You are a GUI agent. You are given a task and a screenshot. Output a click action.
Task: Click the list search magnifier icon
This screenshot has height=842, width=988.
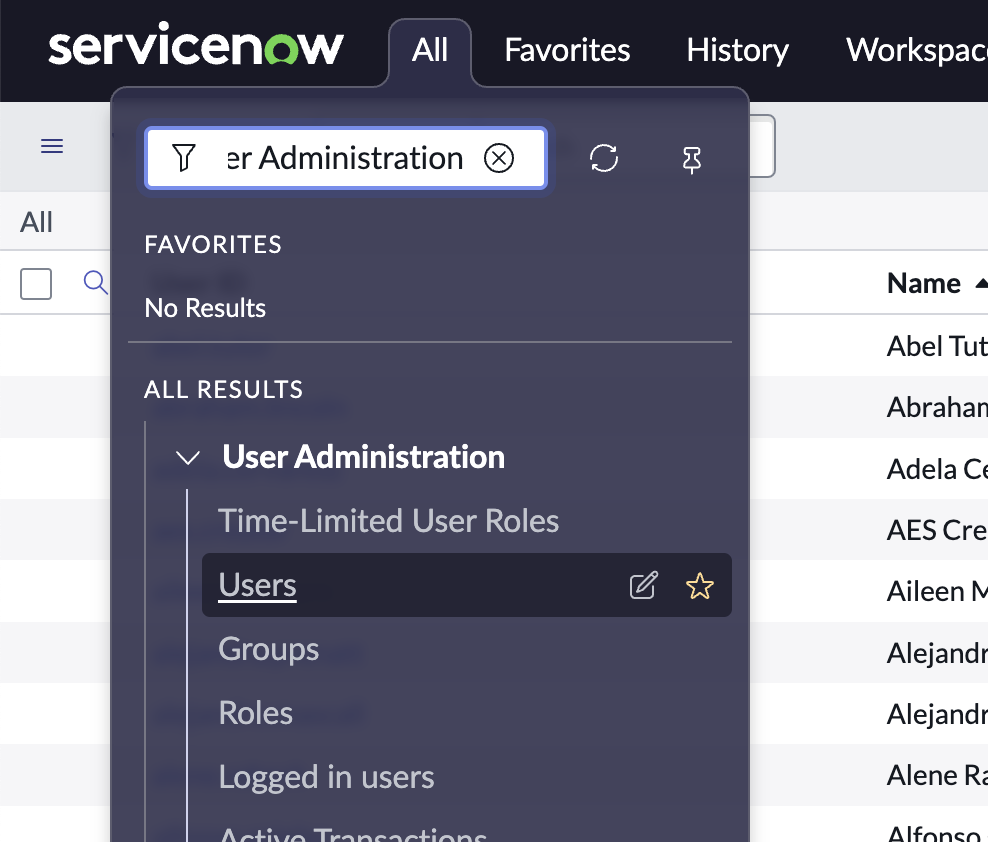click(x=95, y=282)
